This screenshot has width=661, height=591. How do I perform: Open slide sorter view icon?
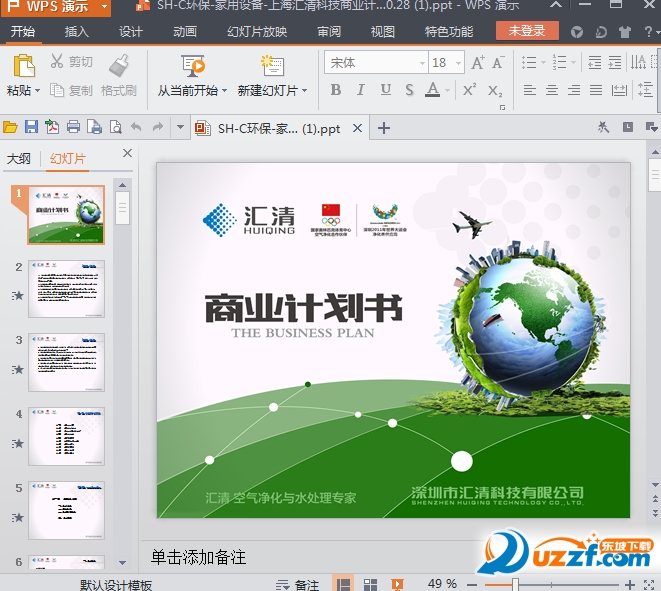pos(370,584)
